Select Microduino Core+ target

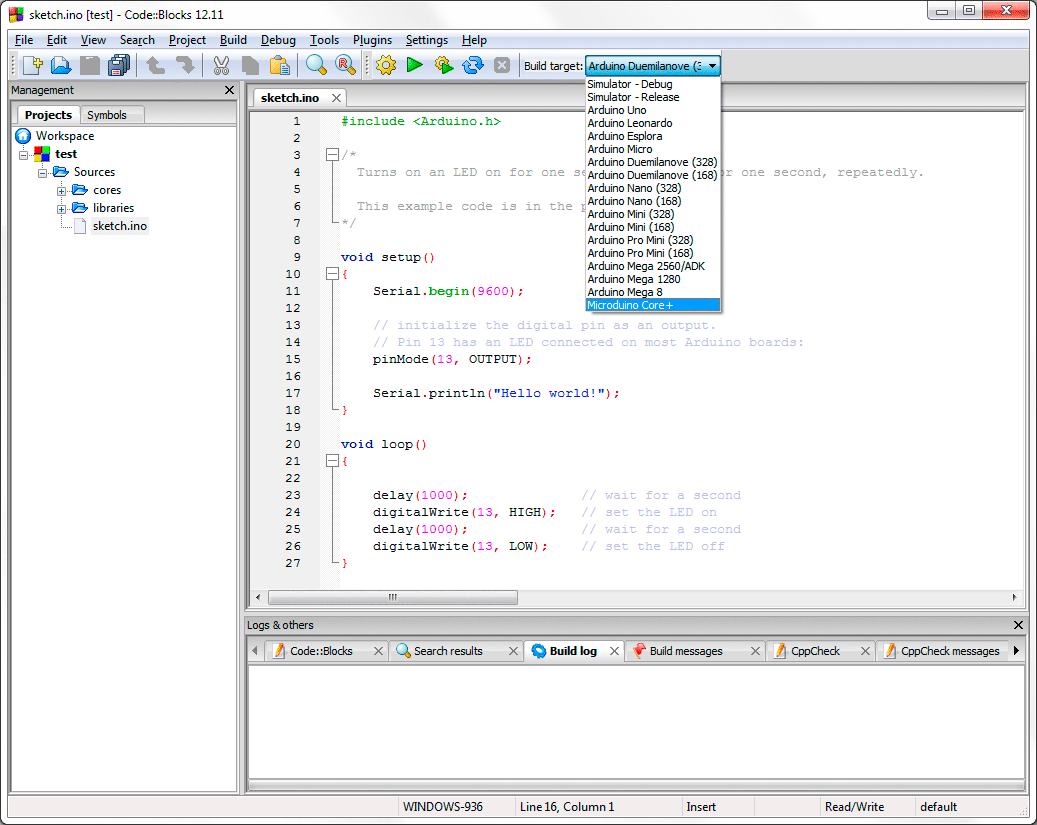653,306
